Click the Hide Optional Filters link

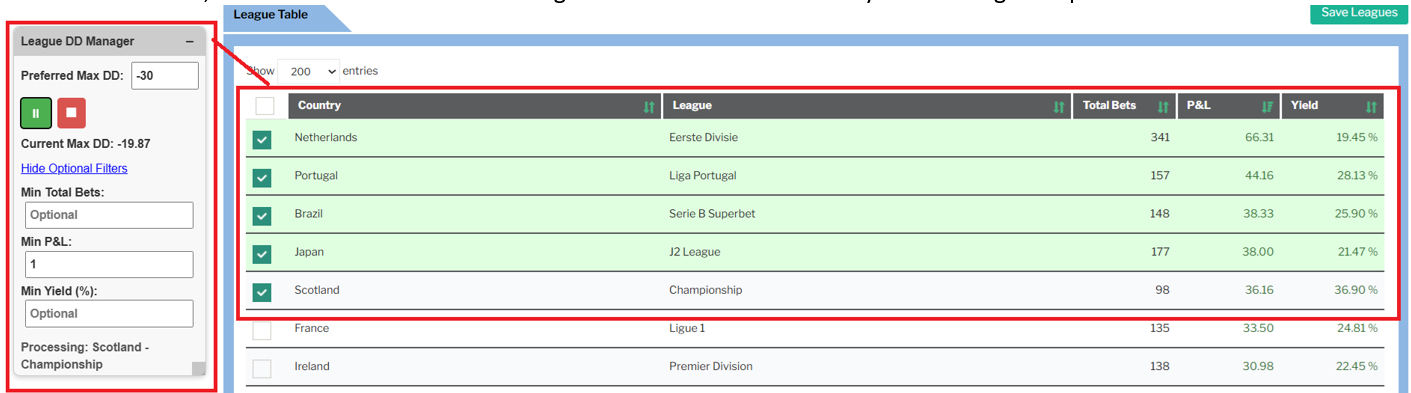(74, 168)
